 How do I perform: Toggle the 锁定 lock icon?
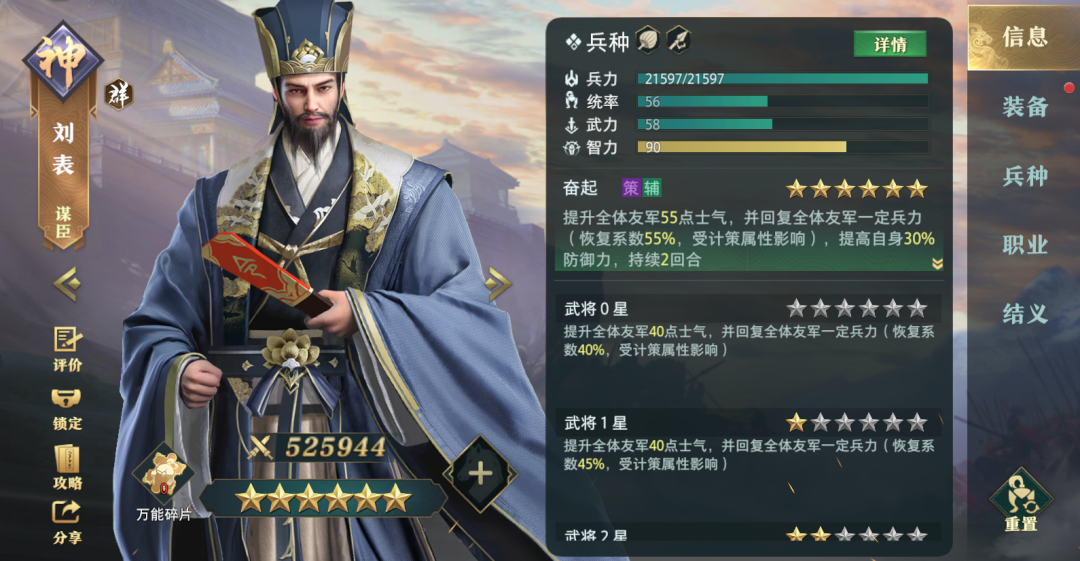(67, 409)
